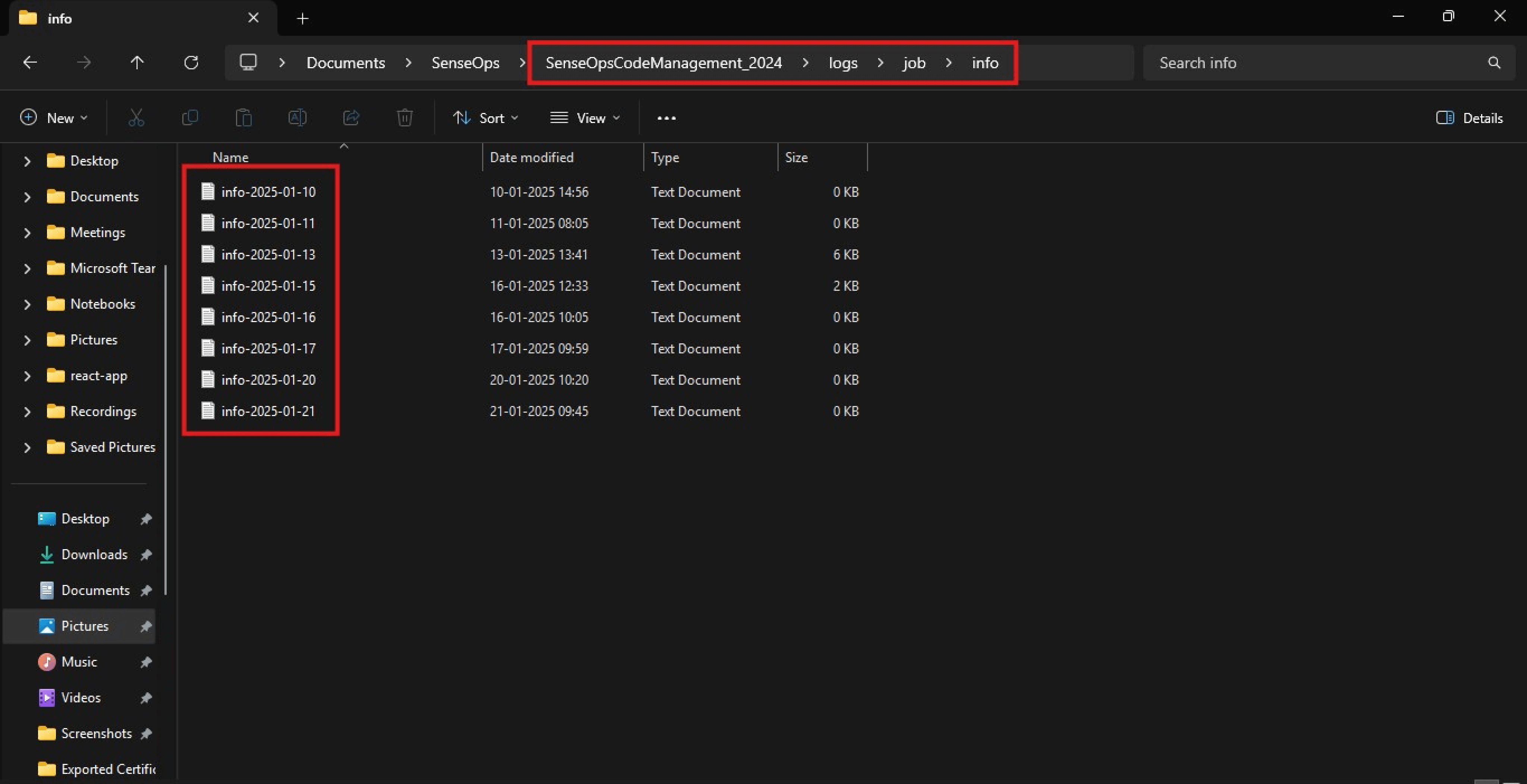Viewport: 1527px width, 784px height.
Task: Close the info tab
Action: (253, 18)
